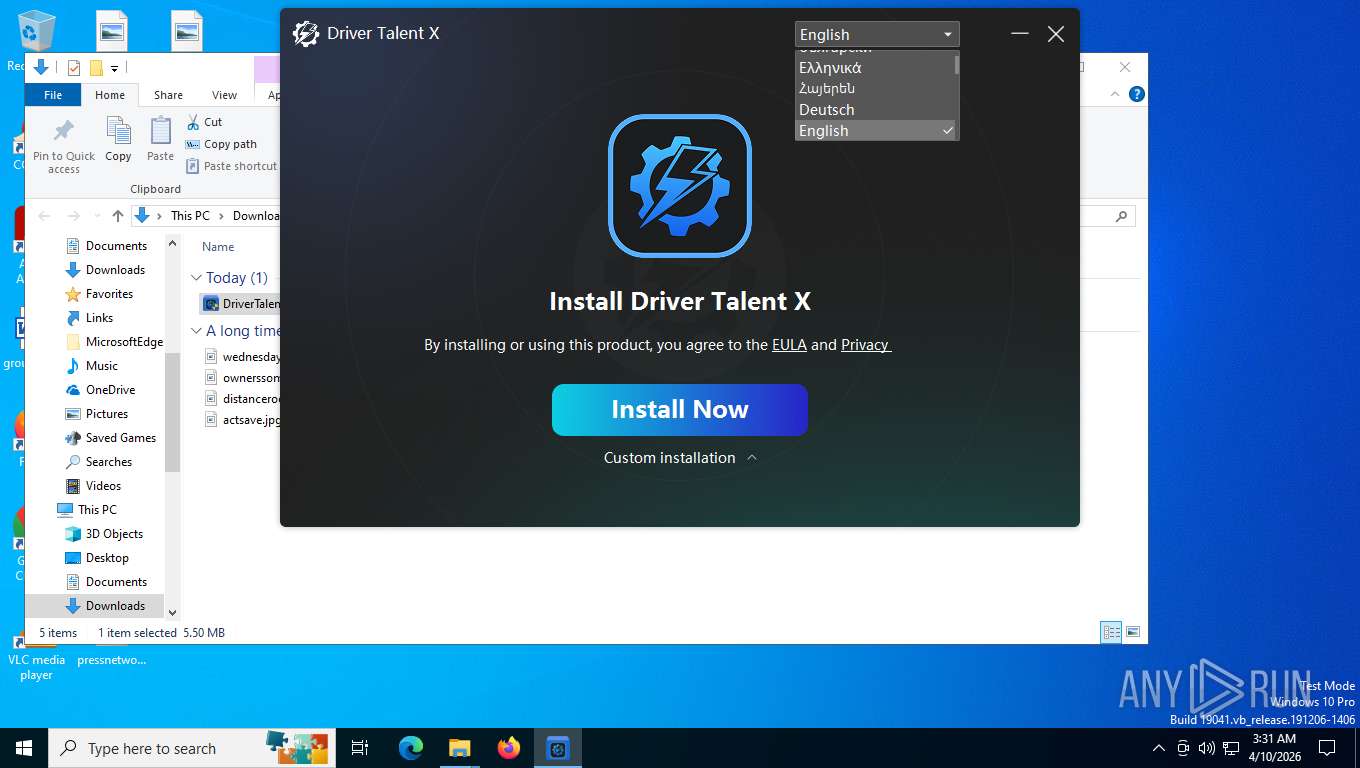Open the Privacy link
Image resolution: width=1360 pixels, height=768 pixels.
865,345
